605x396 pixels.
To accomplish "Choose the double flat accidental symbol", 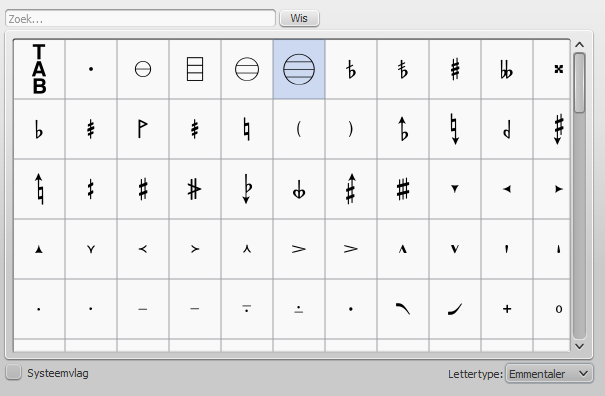I will coord(507,69).
